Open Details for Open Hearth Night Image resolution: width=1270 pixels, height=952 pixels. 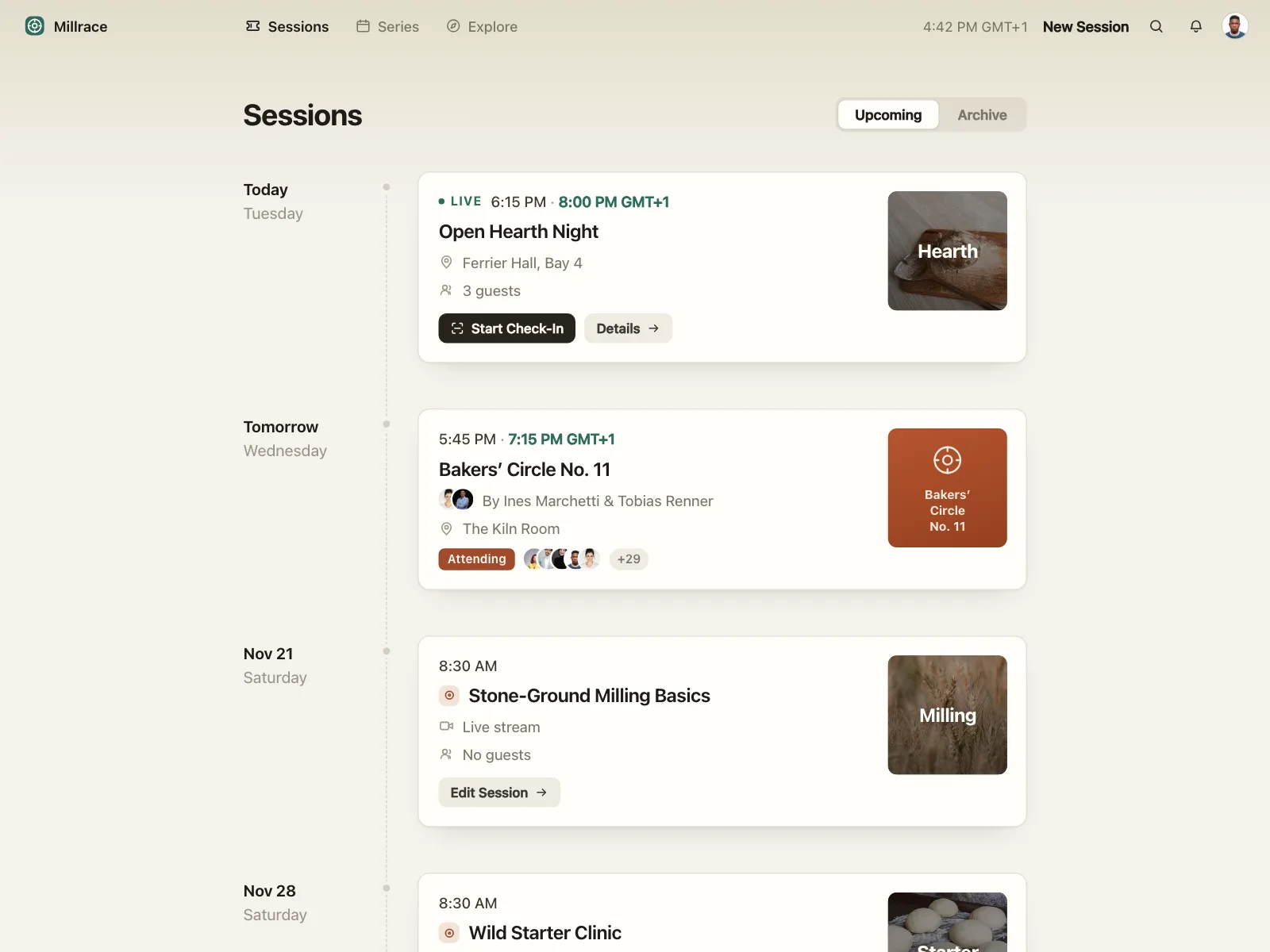point(628,328)
